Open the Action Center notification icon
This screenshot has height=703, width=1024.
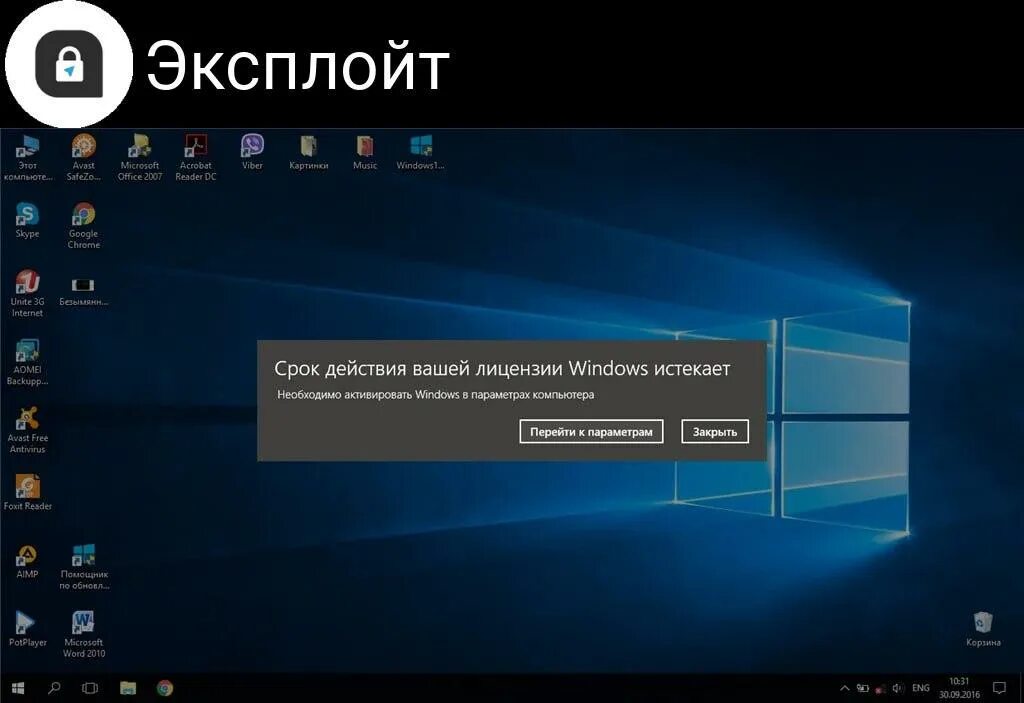[x=999, y=688]
